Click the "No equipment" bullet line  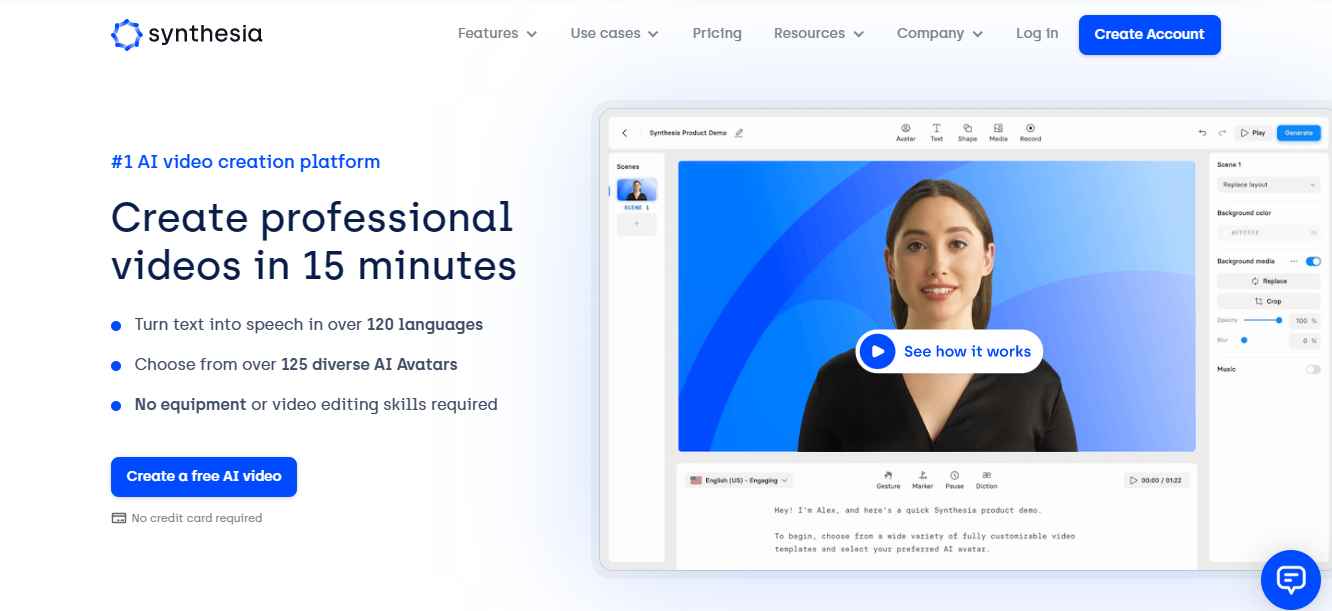coord(316,405)
